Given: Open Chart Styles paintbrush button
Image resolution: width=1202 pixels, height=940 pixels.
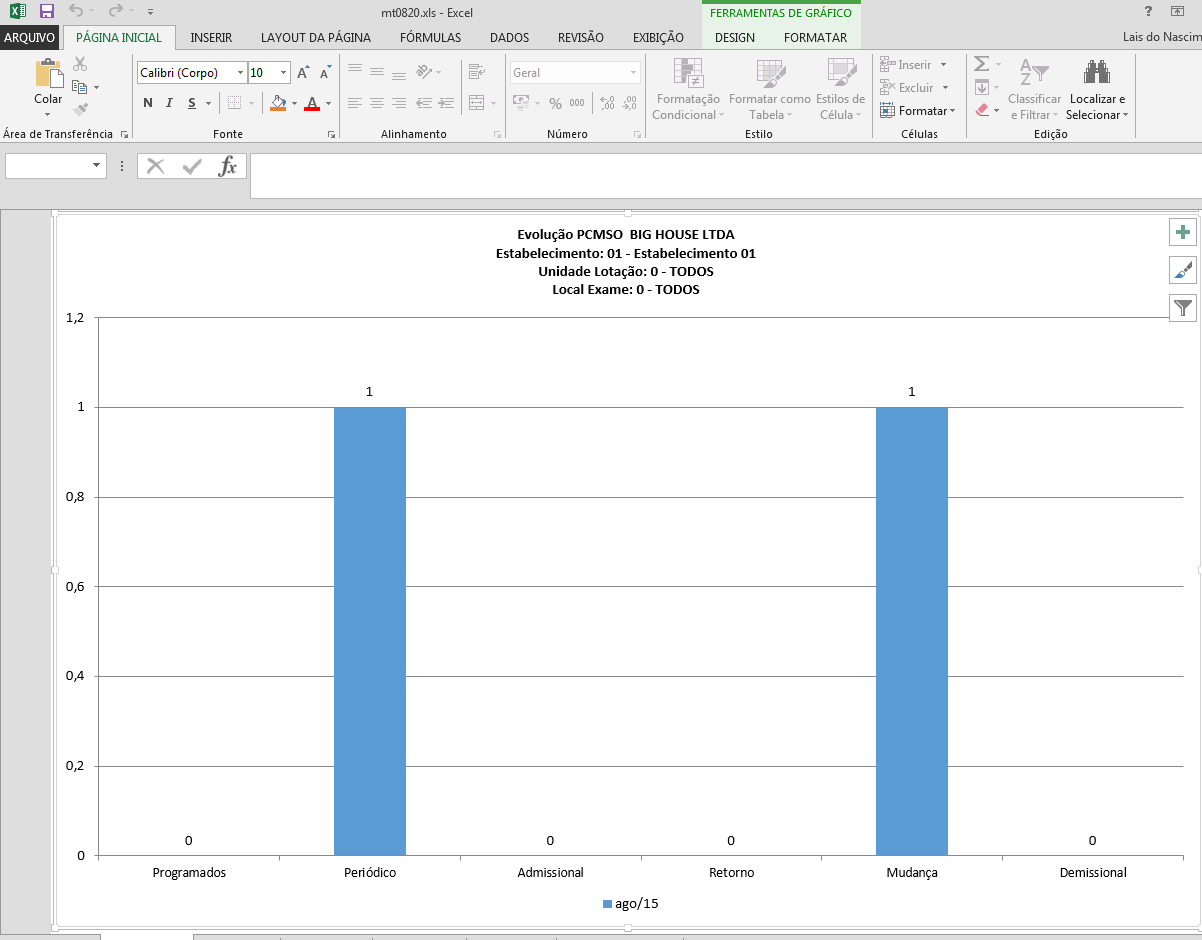Looking at the screenshot, I should tap(1183, 270).
